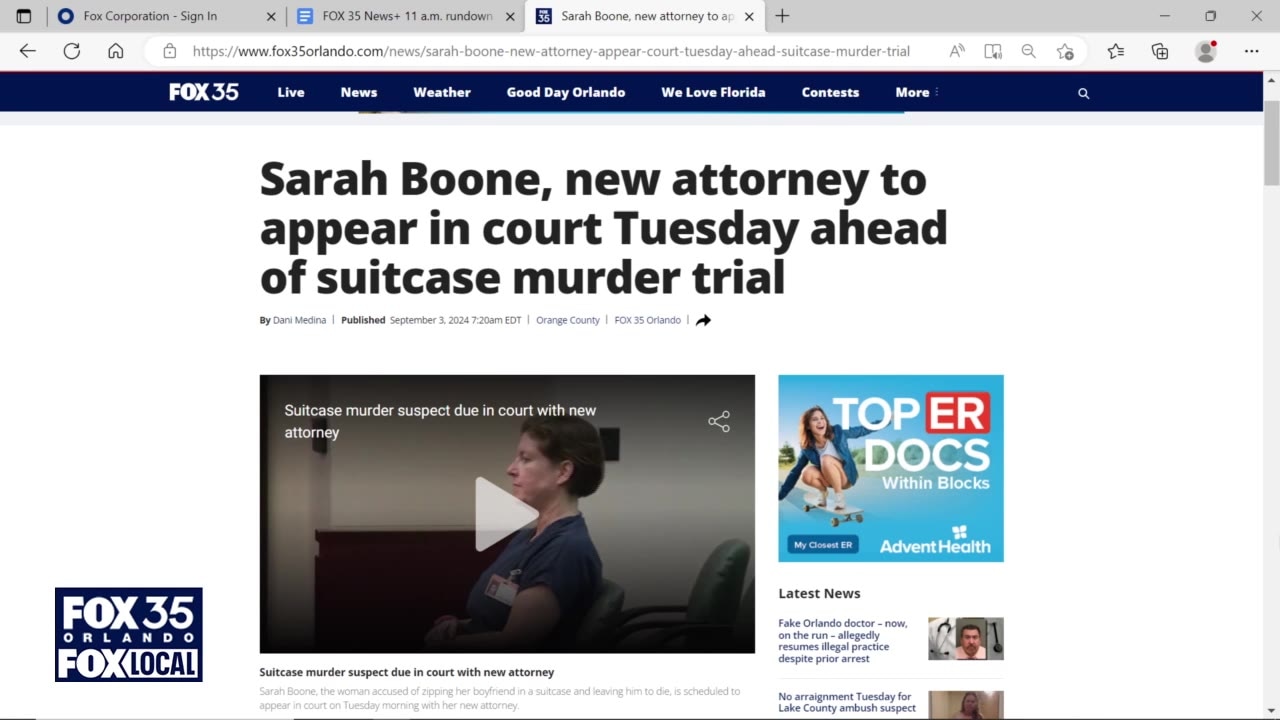Open the tab actions menu button
Screen dimensions: 1280x720
coord(24,16)
